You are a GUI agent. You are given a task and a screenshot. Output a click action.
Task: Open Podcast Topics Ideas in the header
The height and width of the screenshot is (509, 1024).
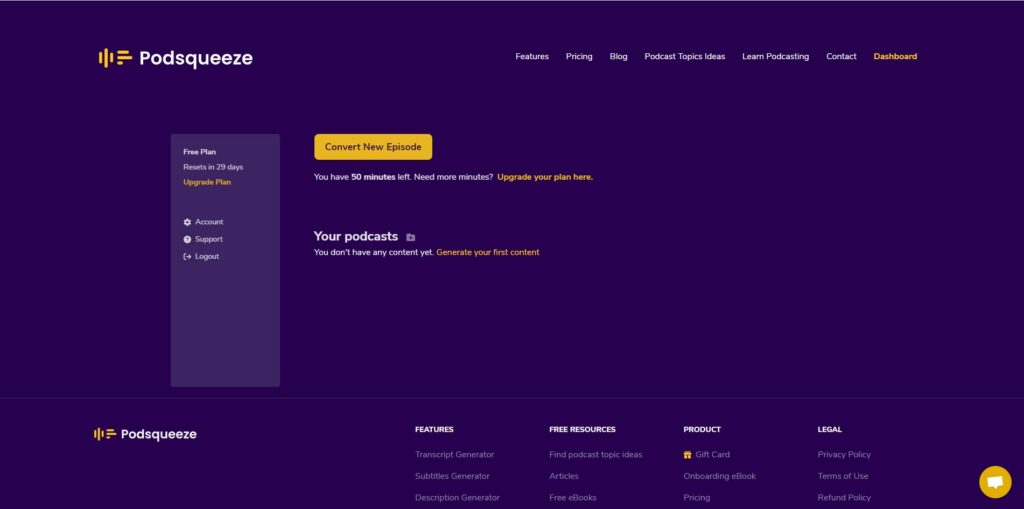pos(684,56)
